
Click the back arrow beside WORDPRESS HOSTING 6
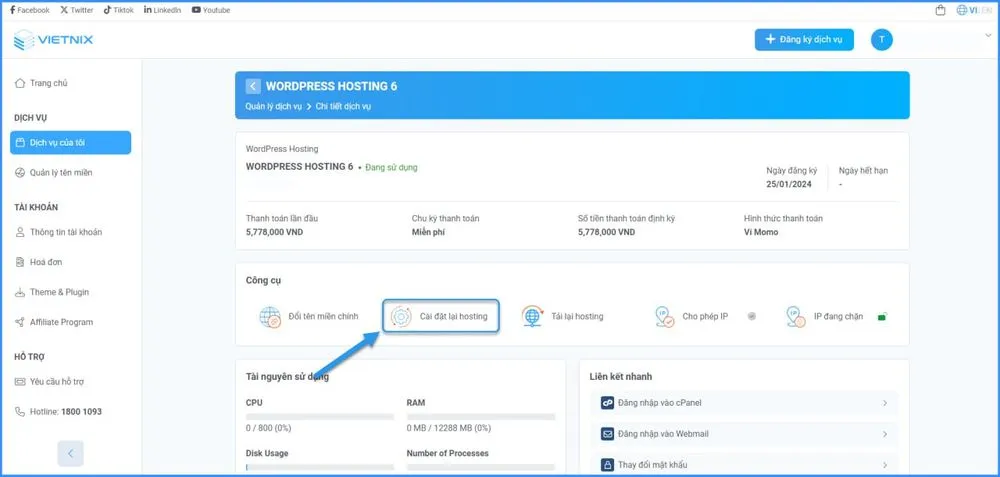point(253,86)
